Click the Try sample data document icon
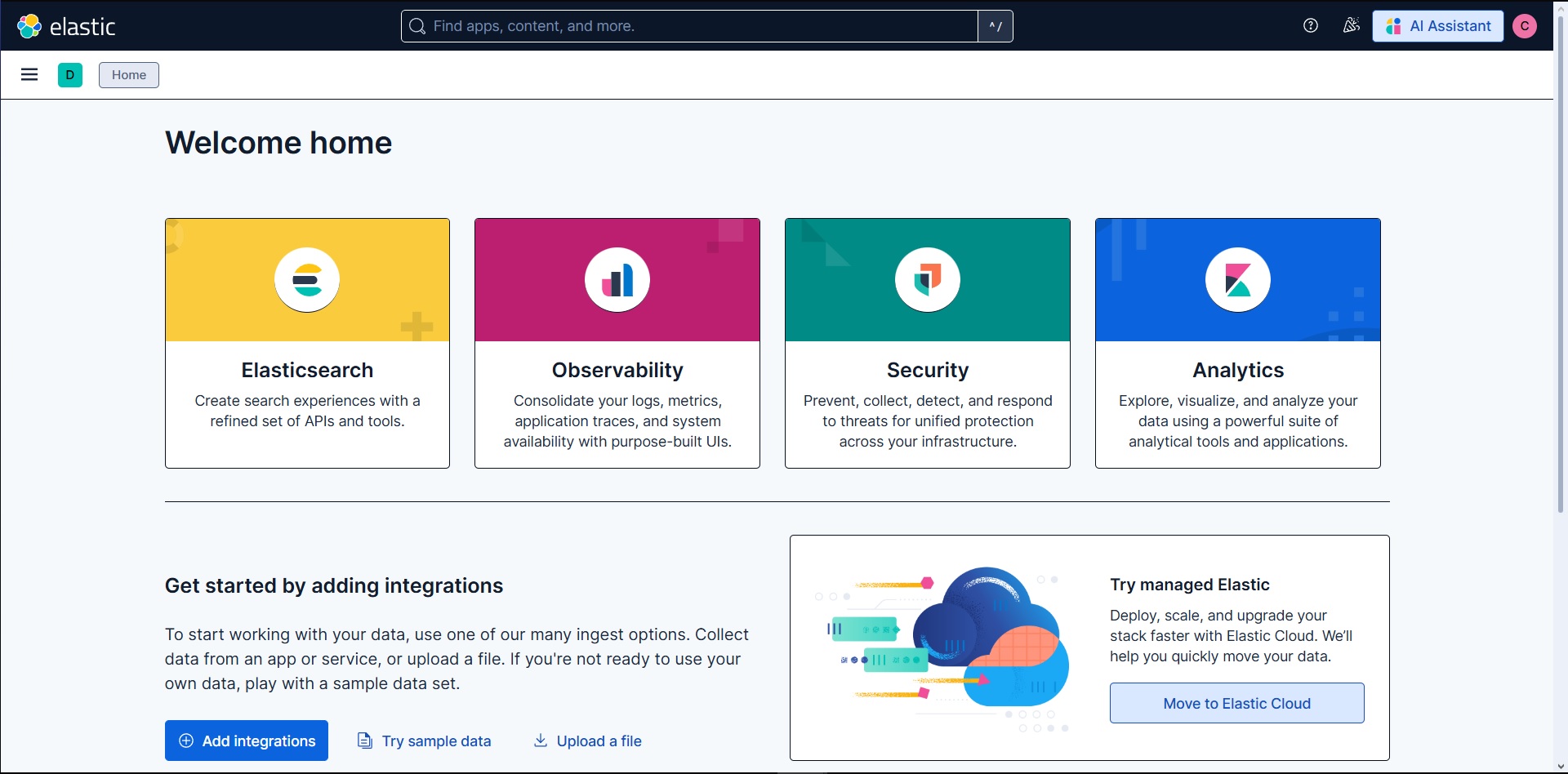The width and height of the screenshot is (1568, 774). [365, 741]
